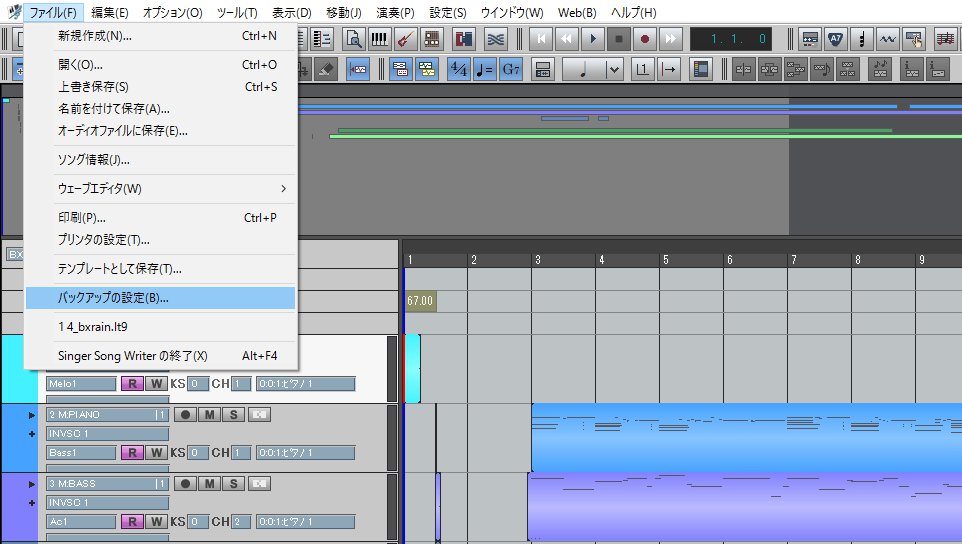Start playback with the play button
The height and width of the screenshot is (544, 962).
pos(593,39)
